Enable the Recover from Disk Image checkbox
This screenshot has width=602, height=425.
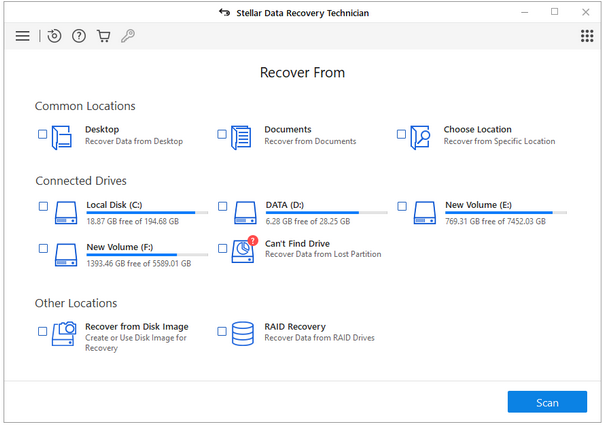click(x=43, y=331)
